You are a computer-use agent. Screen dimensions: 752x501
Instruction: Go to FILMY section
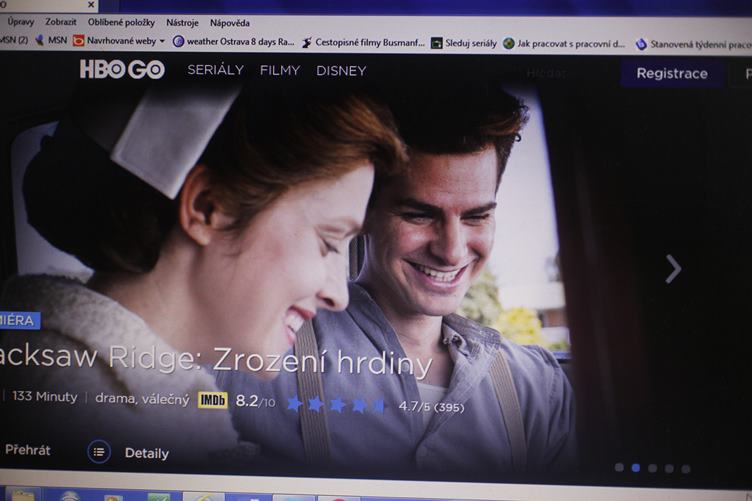tap(280, 70)
